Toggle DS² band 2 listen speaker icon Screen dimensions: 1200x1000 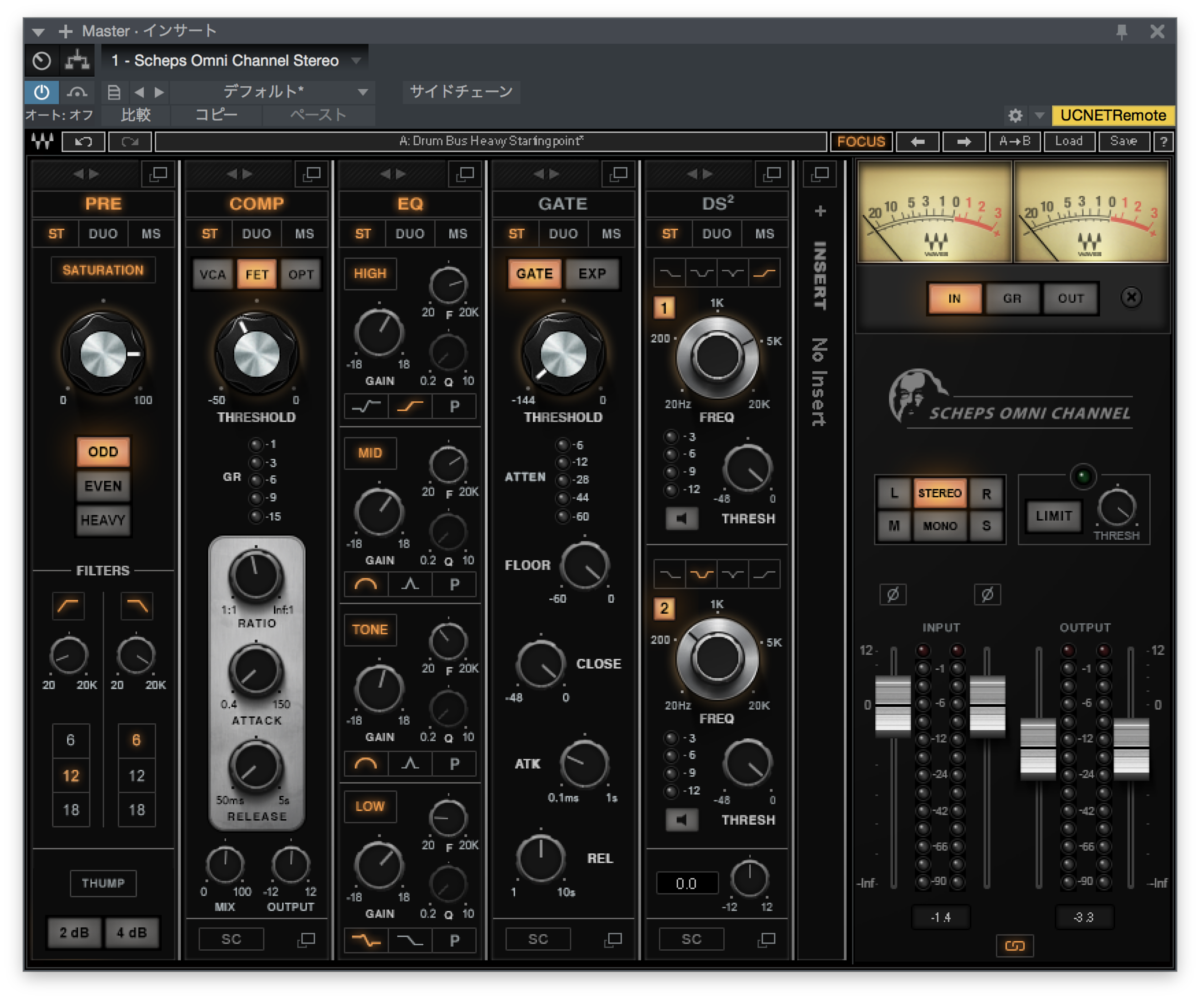pyautogui.click(x=682, y=820)
